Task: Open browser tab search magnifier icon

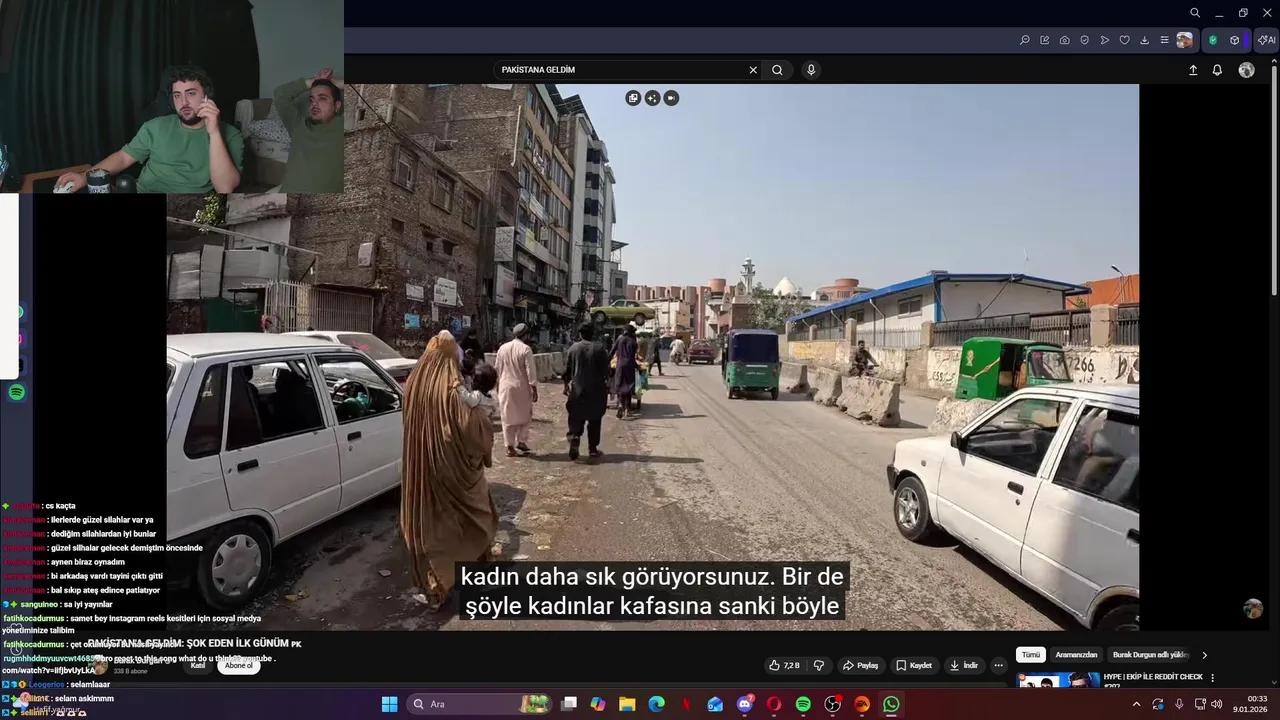Action: [1195, 13]
